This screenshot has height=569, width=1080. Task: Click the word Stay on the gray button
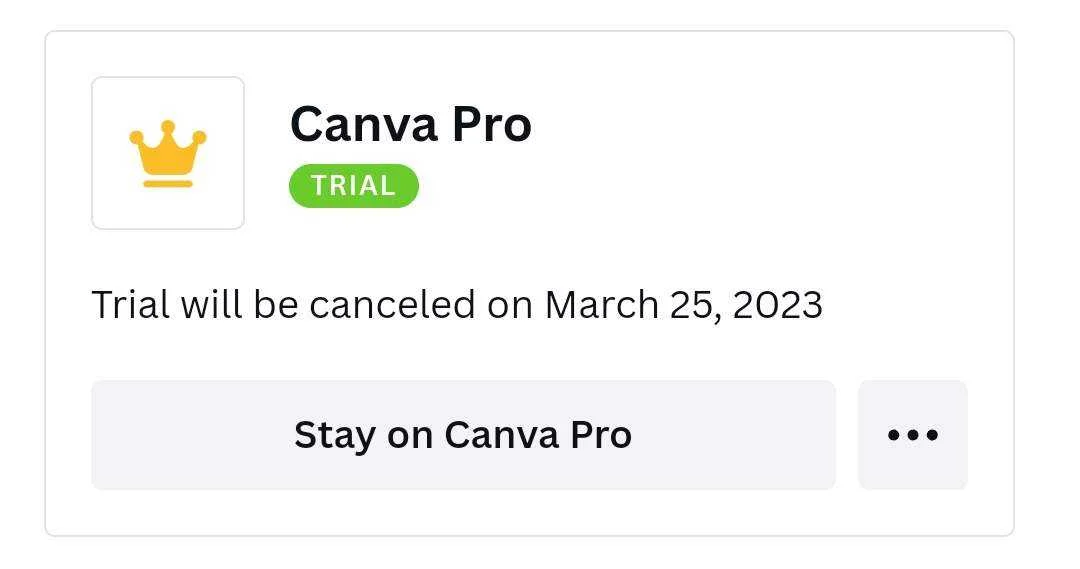pyautogui.click(x=335, y=435)
